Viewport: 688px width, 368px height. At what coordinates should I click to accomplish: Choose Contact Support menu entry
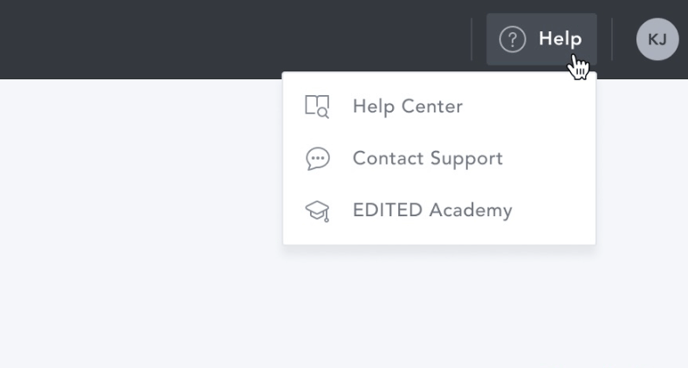point(439,158)
